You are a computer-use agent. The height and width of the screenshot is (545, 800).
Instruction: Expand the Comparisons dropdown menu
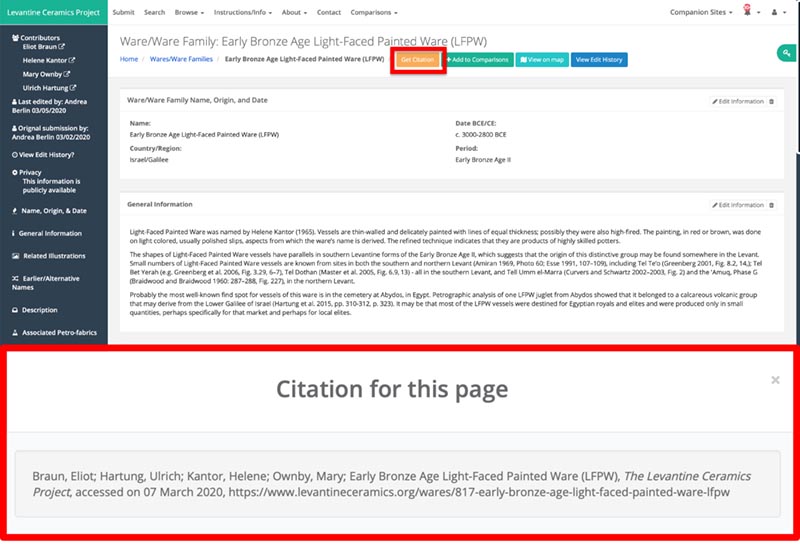(374, 12)
